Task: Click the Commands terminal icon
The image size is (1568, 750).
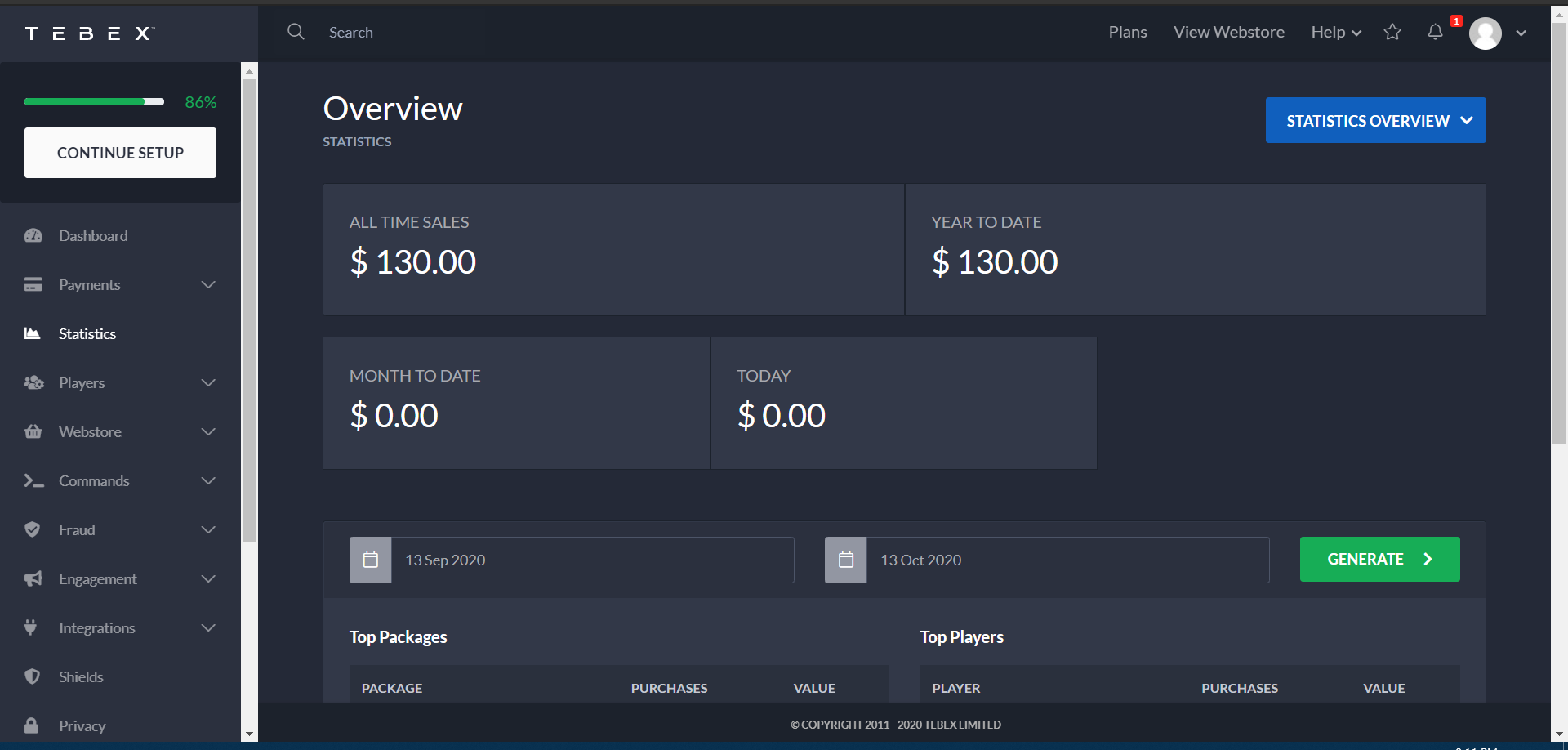Action: (33, 480)
